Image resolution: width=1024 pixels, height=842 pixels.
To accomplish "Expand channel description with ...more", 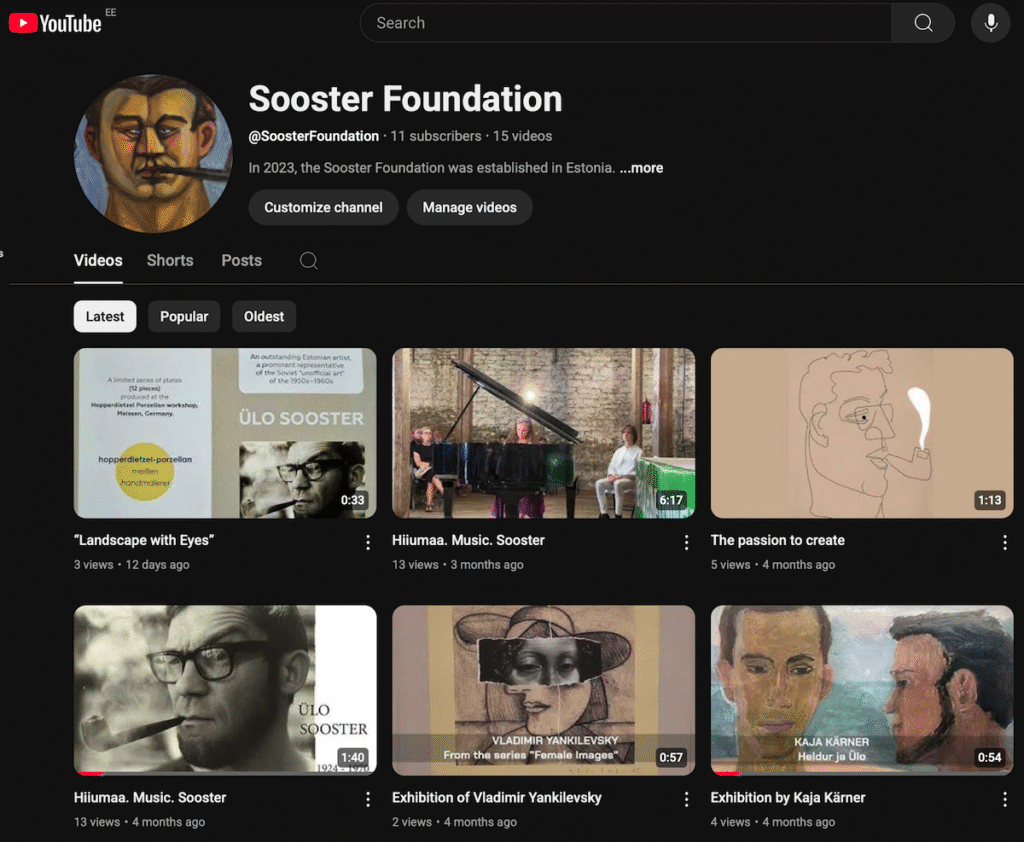I will click(x=641, y=169).
